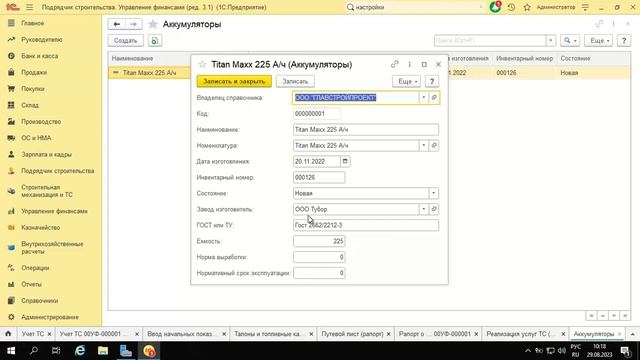Select the Titan Maxx 225 А/ч list row
The width and height of the screenshot is (640, 360).
[x=149, y=73]
